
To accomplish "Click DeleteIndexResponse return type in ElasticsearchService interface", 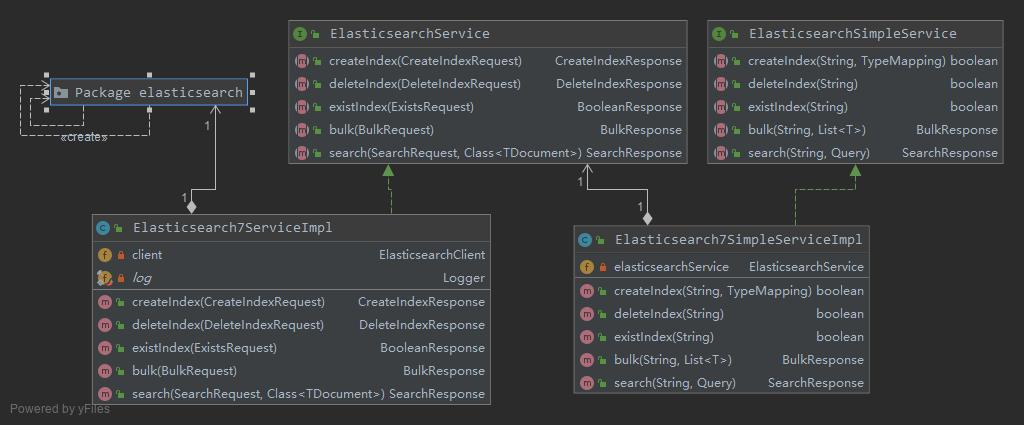I will (619, 84).
